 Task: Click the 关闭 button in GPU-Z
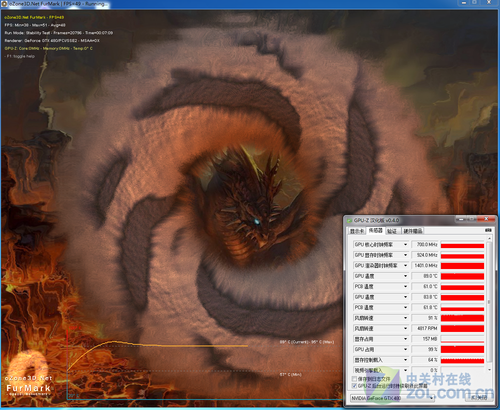point(480,398)
